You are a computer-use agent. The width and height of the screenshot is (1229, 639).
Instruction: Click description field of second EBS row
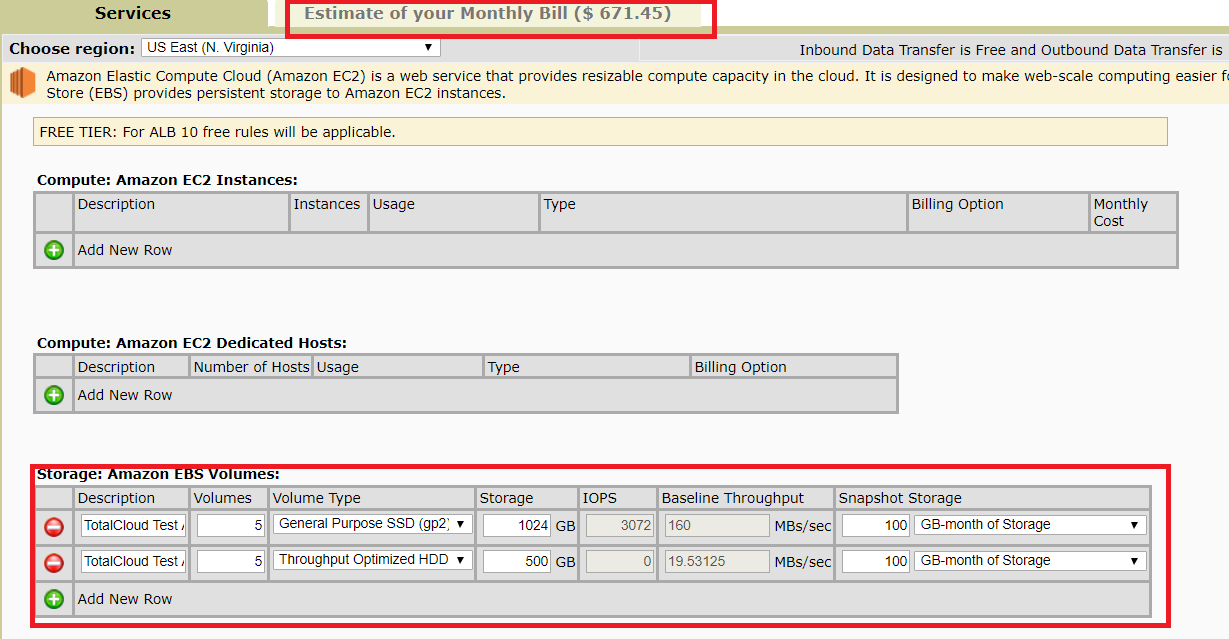coord(133,562)
